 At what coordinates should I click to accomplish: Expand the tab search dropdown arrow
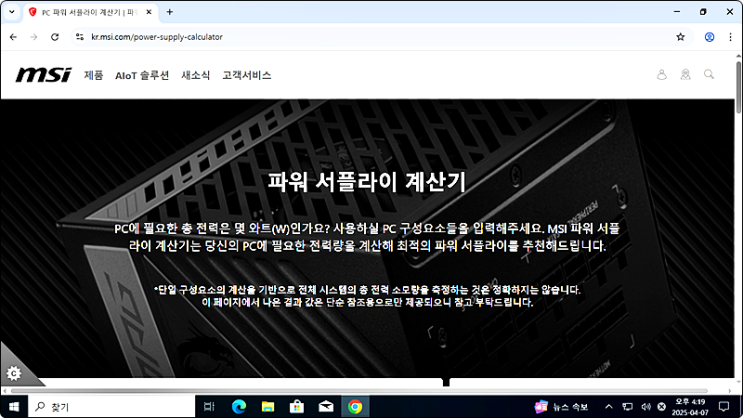coord(12,12)
